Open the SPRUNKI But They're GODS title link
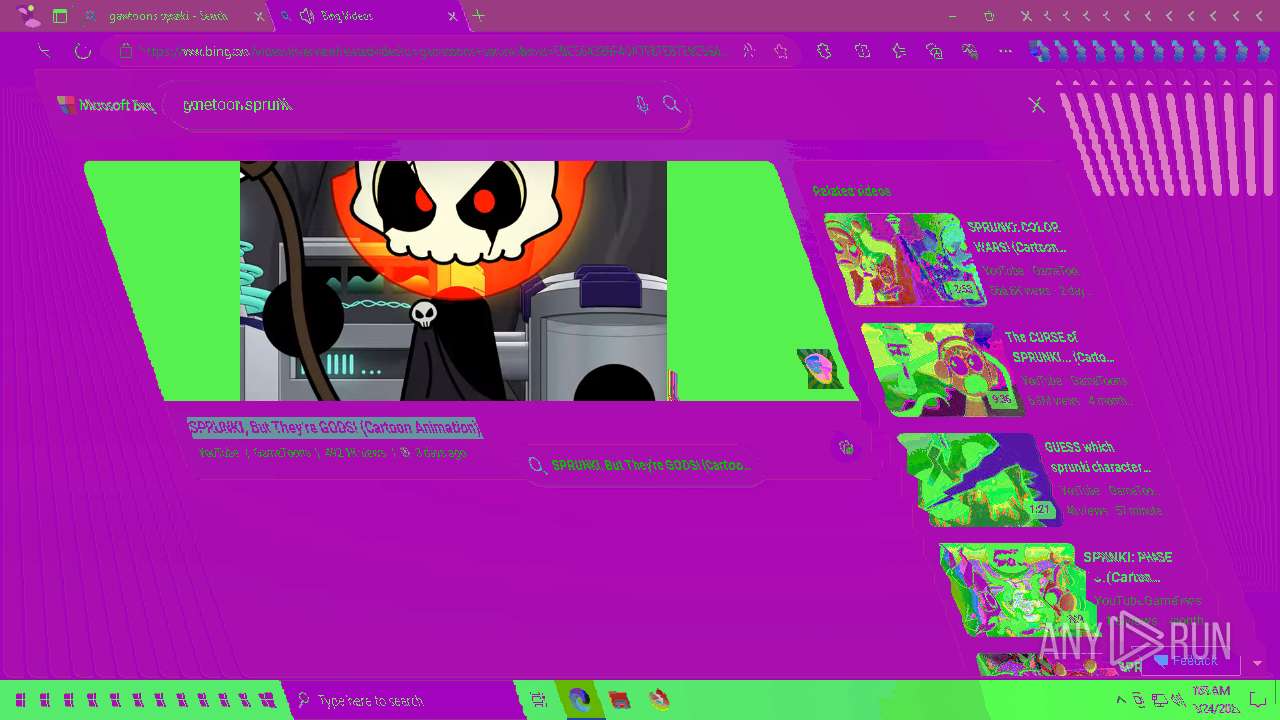The height and width of the screenshot is (720, 1280). (334, 428)
